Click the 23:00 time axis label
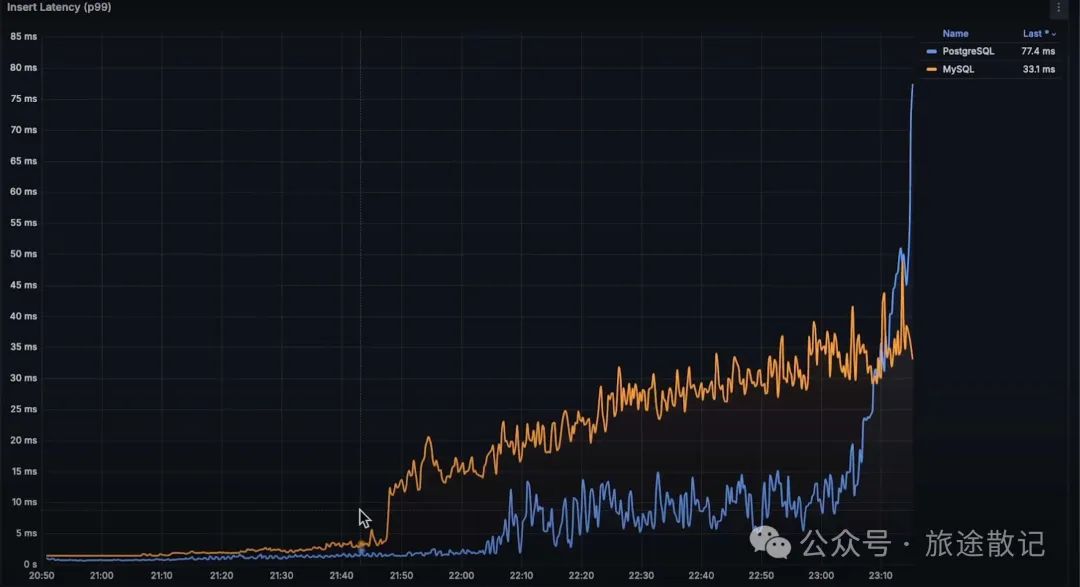This screenshot has height=587, width=1080. (821, 575)
